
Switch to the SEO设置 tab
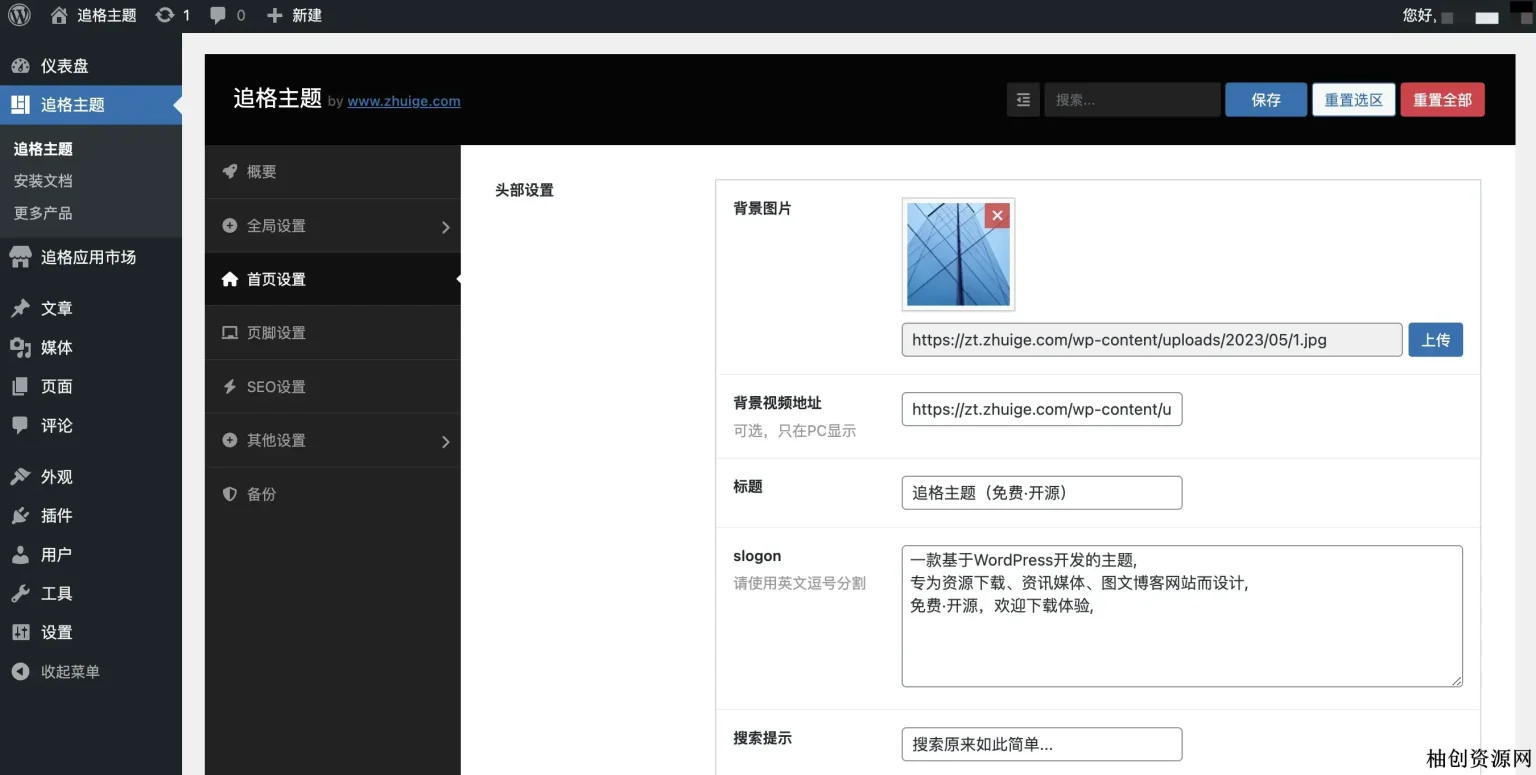tap(276, 387)
